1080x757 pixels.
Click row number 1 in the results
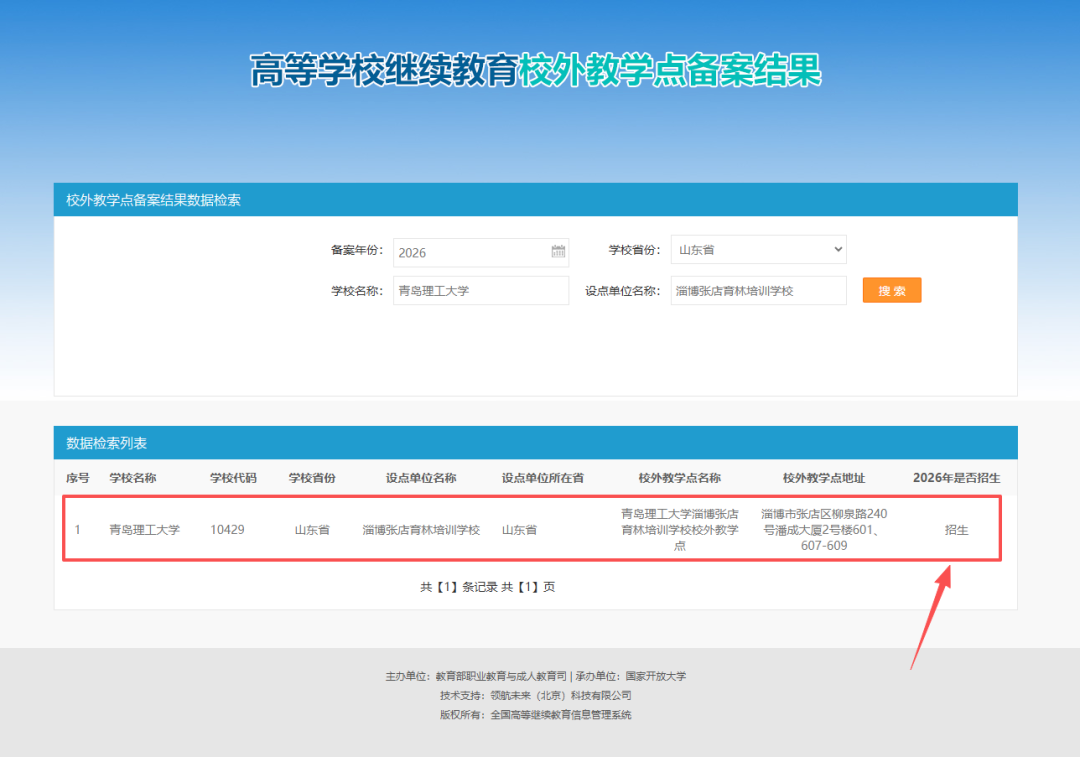[x=78, y=530]
